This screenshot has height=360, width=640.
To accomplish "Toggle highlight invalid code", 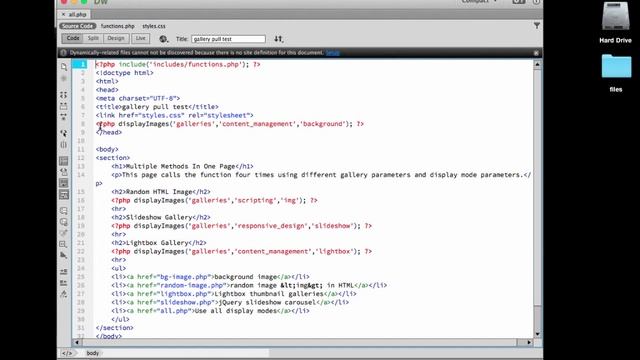I will [x=64, y=172].
